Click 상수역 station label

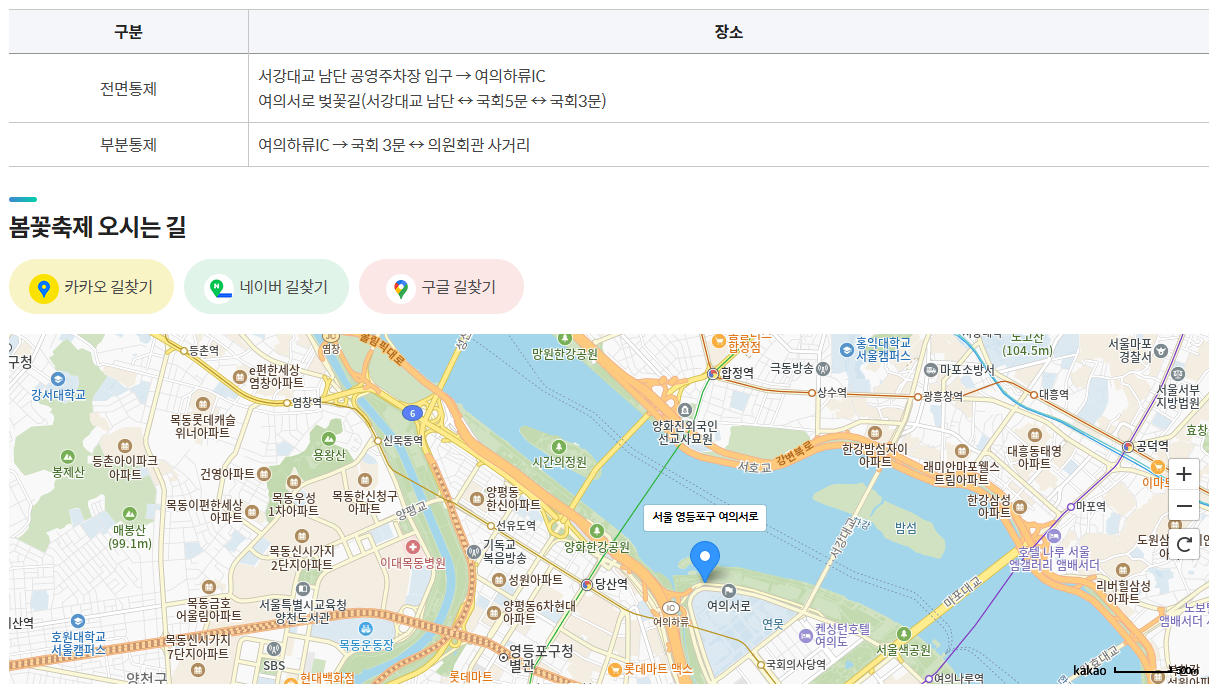click(x=831, y=393)
